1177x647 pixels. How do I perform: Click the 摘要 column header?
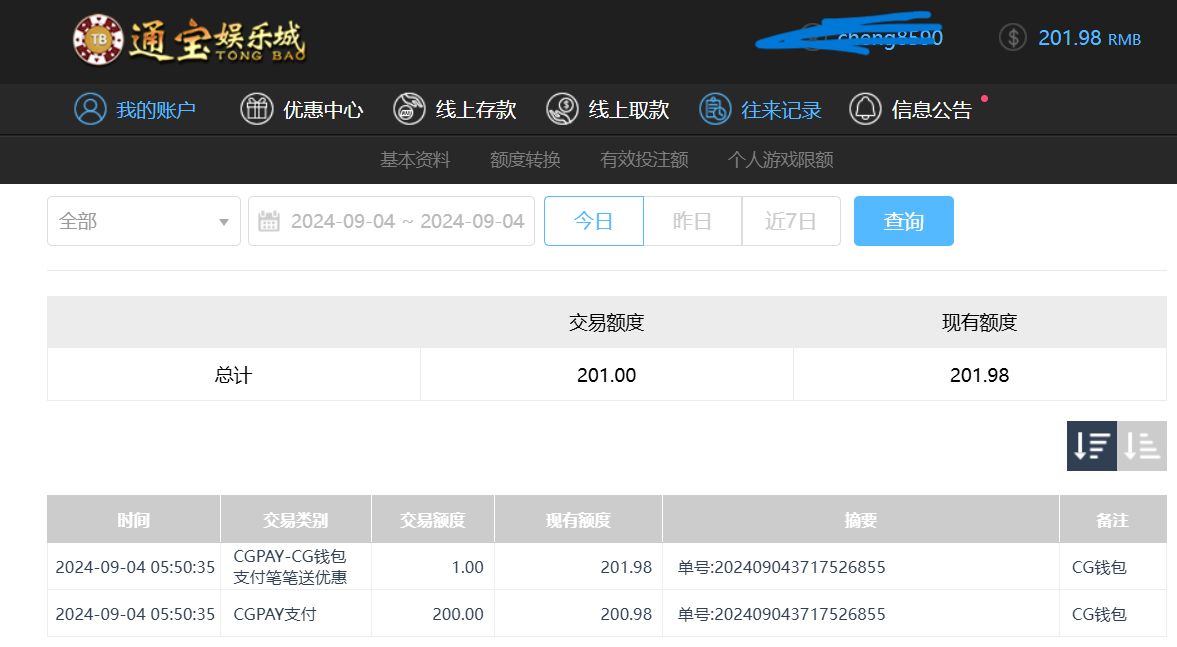coord(860,519)
